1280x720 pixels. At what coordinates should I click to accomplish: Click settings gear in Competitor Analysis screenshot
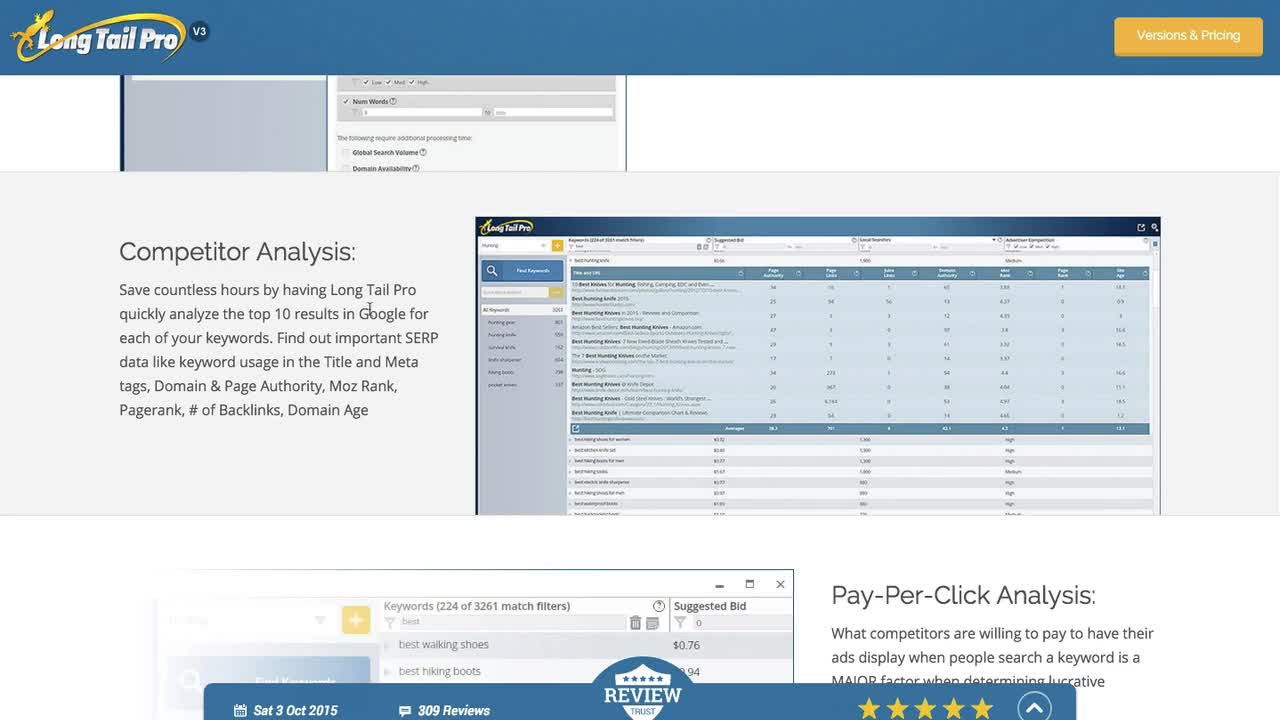pos(1154,227)
